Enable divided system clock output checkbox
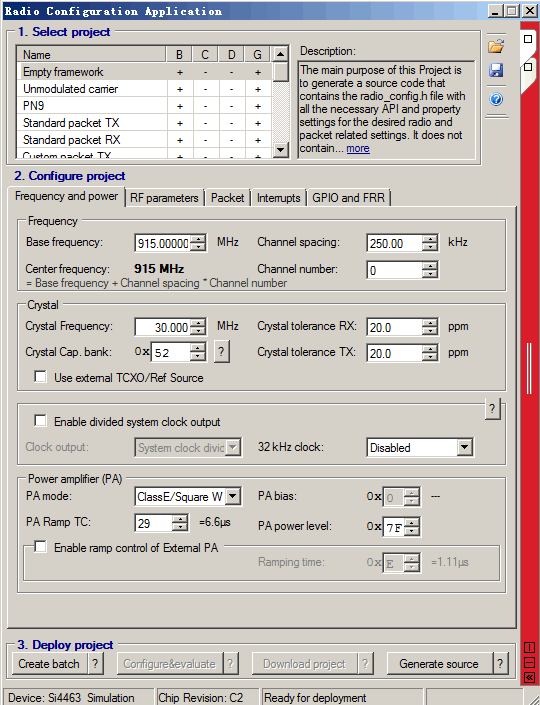The width and height of the screenshot is (540, 705). (x=40, y=420)
